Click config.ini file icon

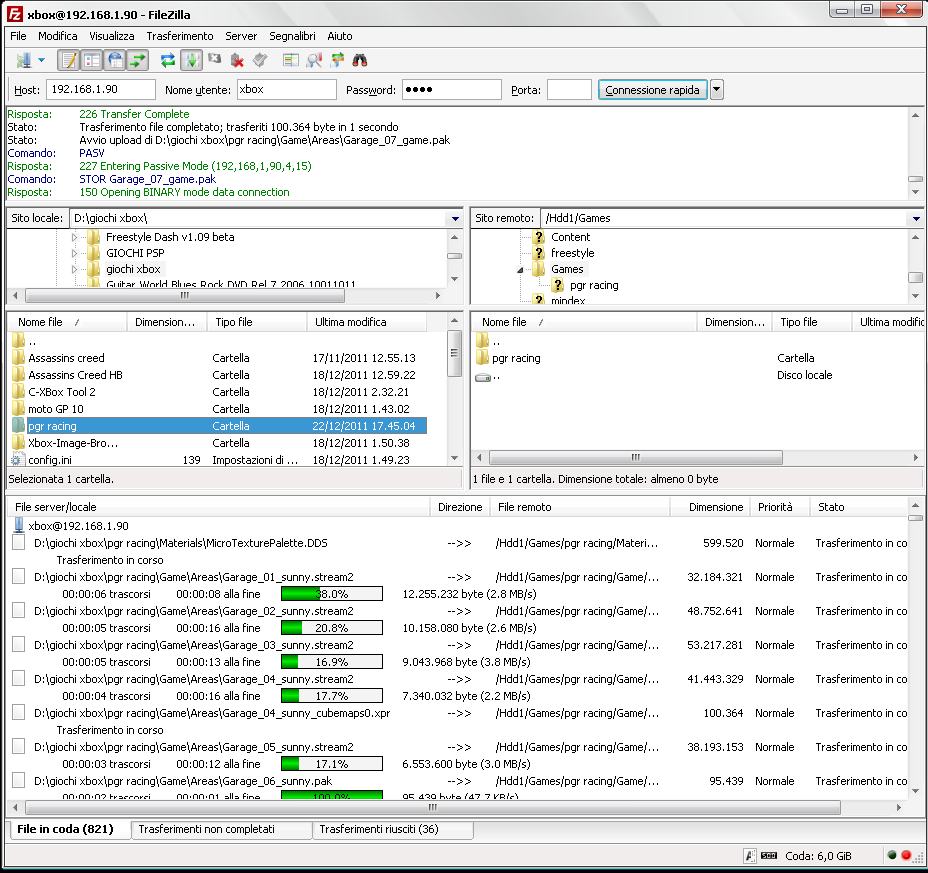coord(17,460)
